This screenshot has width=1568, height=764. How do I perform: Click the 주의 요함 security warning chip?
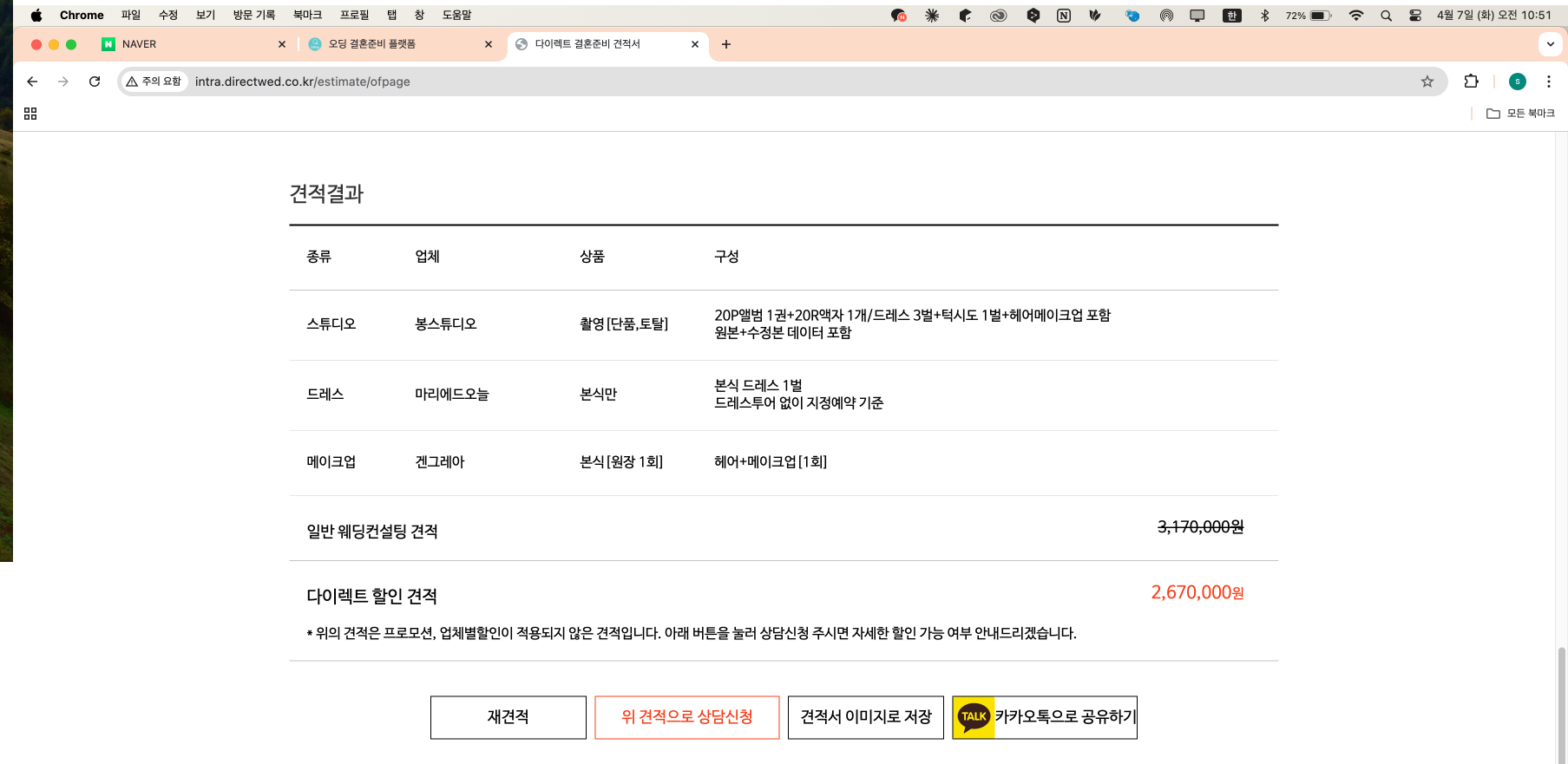(154, 82)
